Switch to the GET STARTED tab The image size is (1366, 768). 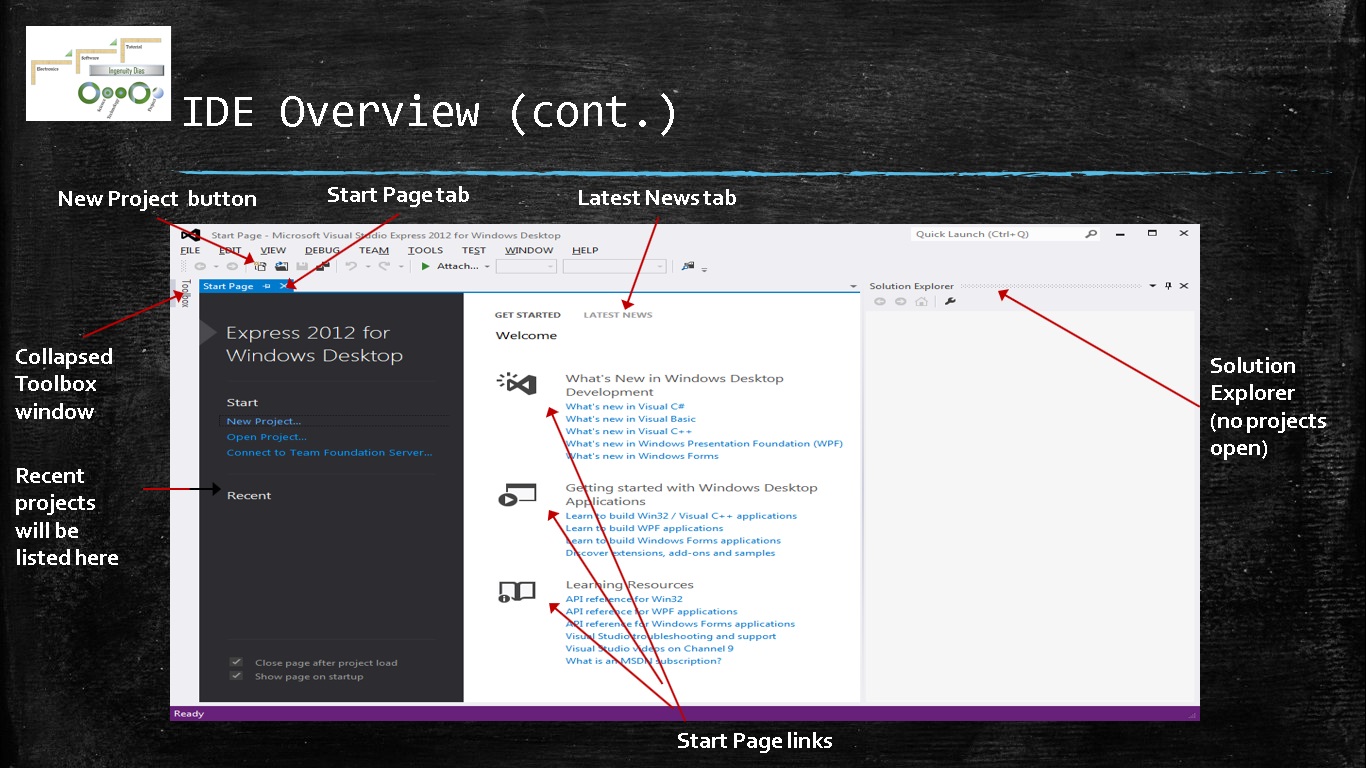click(528, 315)
